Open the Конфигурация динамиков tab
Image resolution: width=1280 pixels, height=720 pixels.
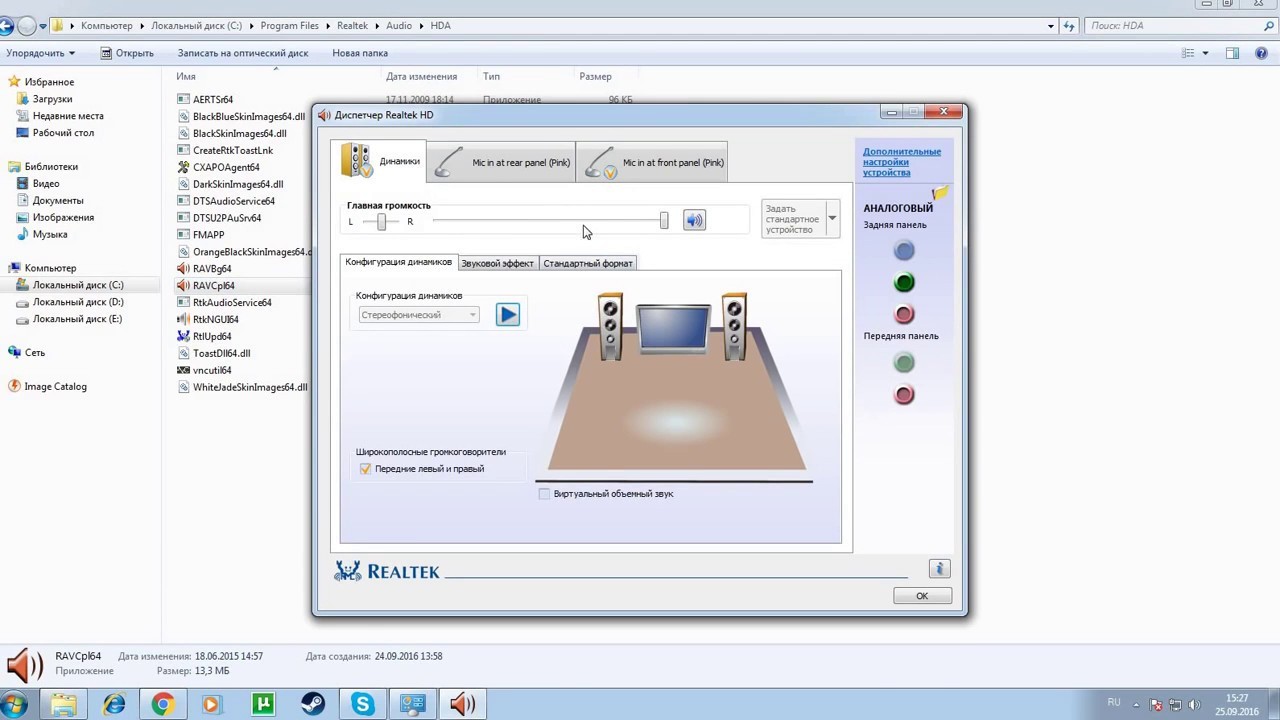click(398, 262)
